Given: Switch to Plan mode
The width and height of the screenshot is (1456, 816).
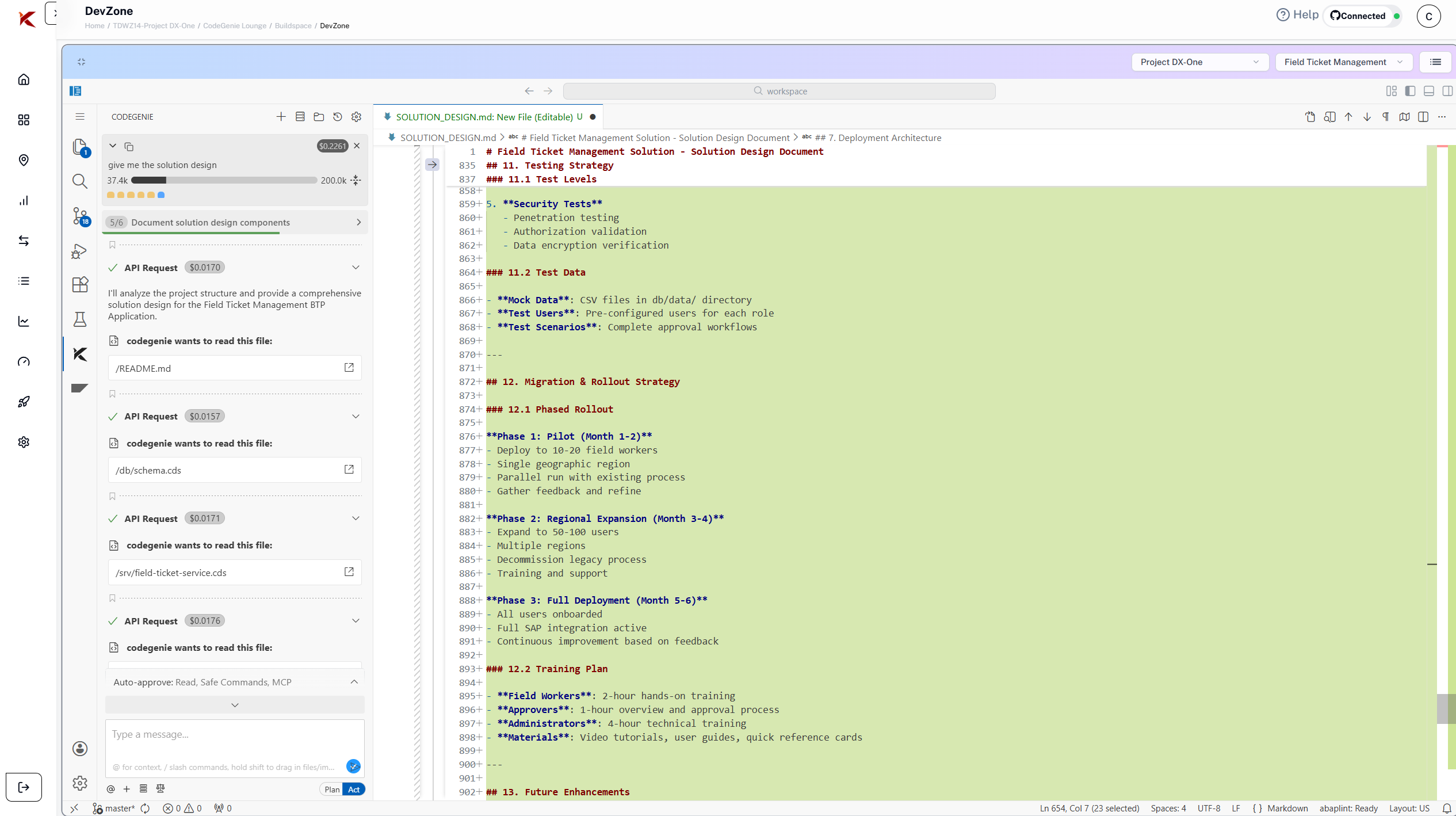Looking at the screenshot, I should pos(332,790).
